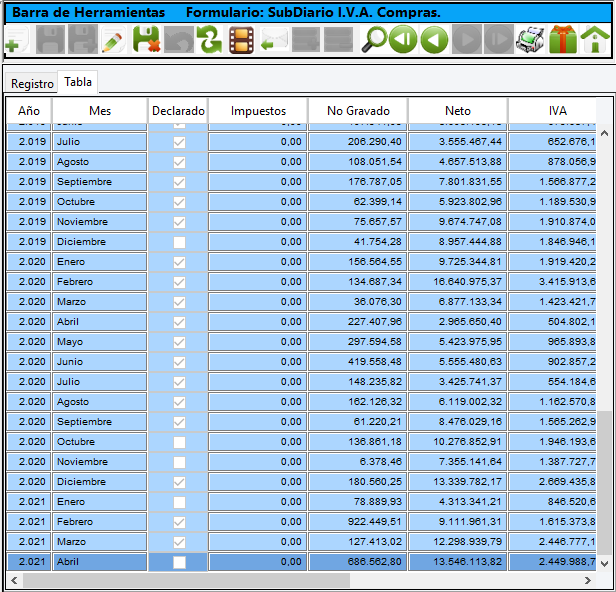Click the vertical scrollbar down arrow
Viewport: 616px width, 592px height.
click(x=603, y=564)
